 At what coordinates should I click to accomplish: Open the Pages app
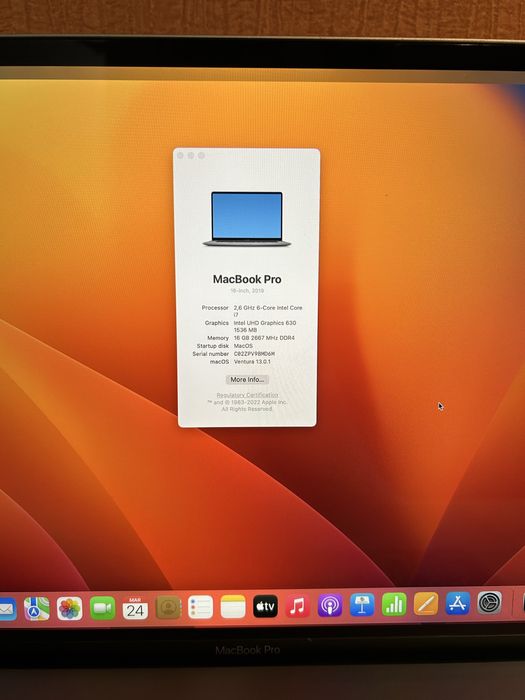coord(426,604)
